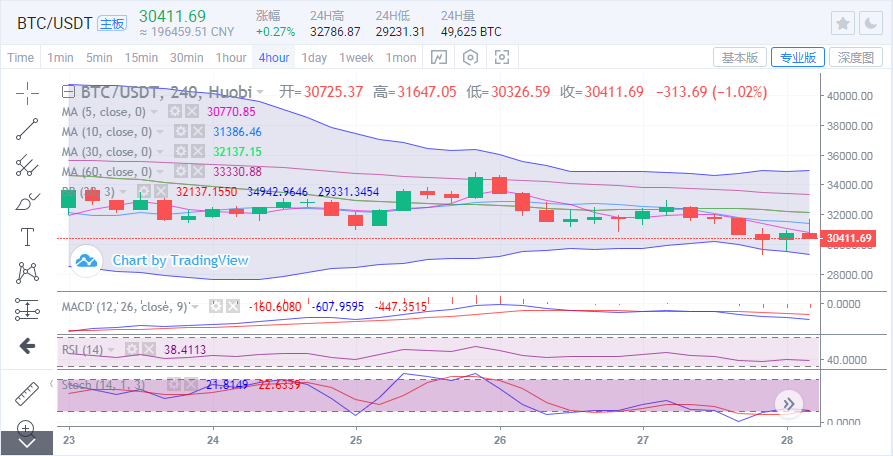This screenshot has width=893, height=456.
Task: Remove MA (30, close, 0) with X
Action: [197, 151]
